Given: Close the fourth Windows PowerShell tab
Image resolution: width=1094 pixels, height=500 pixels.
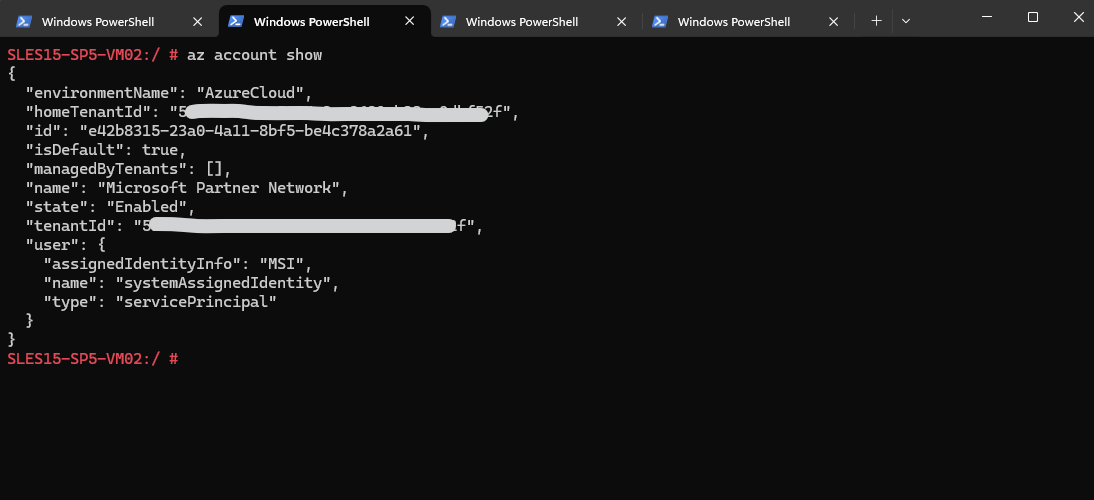Looking at the screenshot, I should click(x=833, y=22).
